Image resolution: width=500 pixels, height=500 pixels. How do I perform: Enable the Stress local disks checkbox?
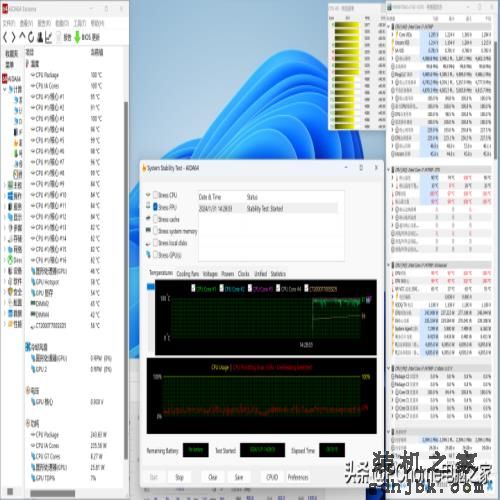pyautogui.click(x=156, y=243)
